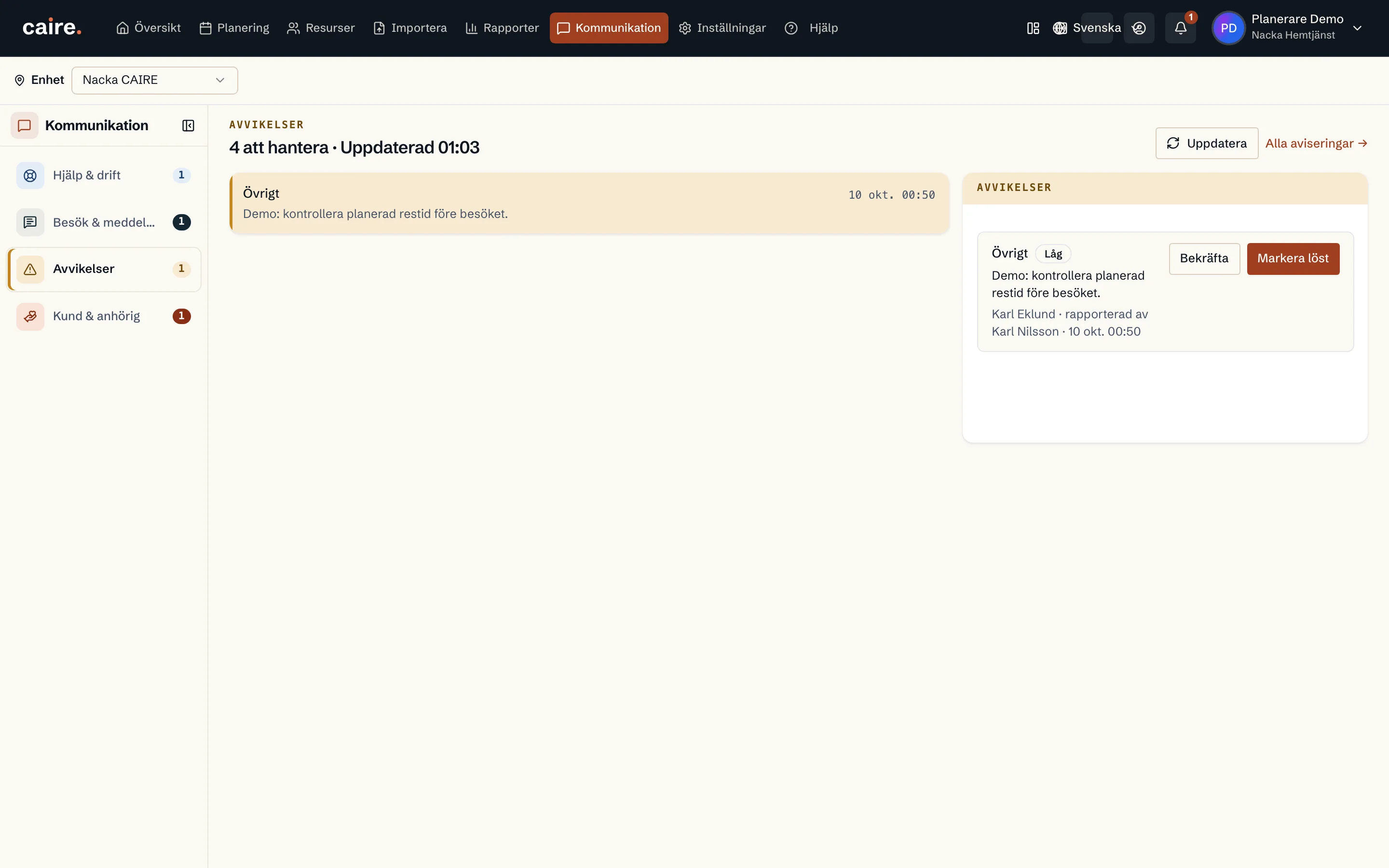Click the caire logo

(52, 27)
